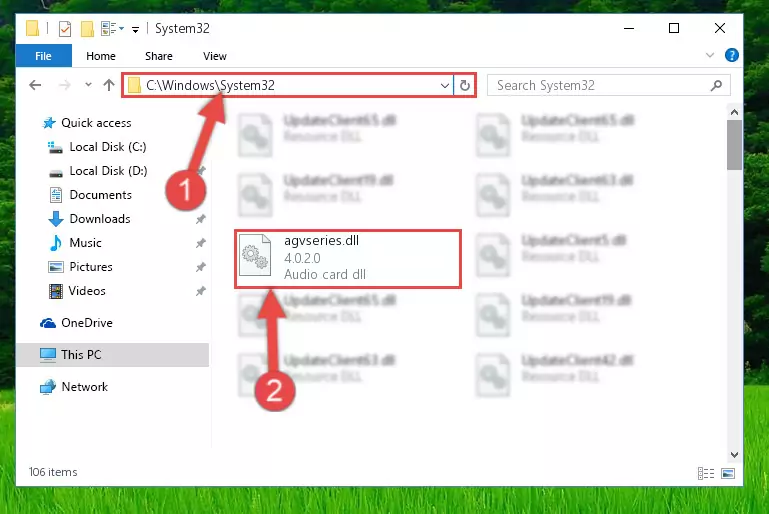Click the search magnifier icon

point(717,85)
